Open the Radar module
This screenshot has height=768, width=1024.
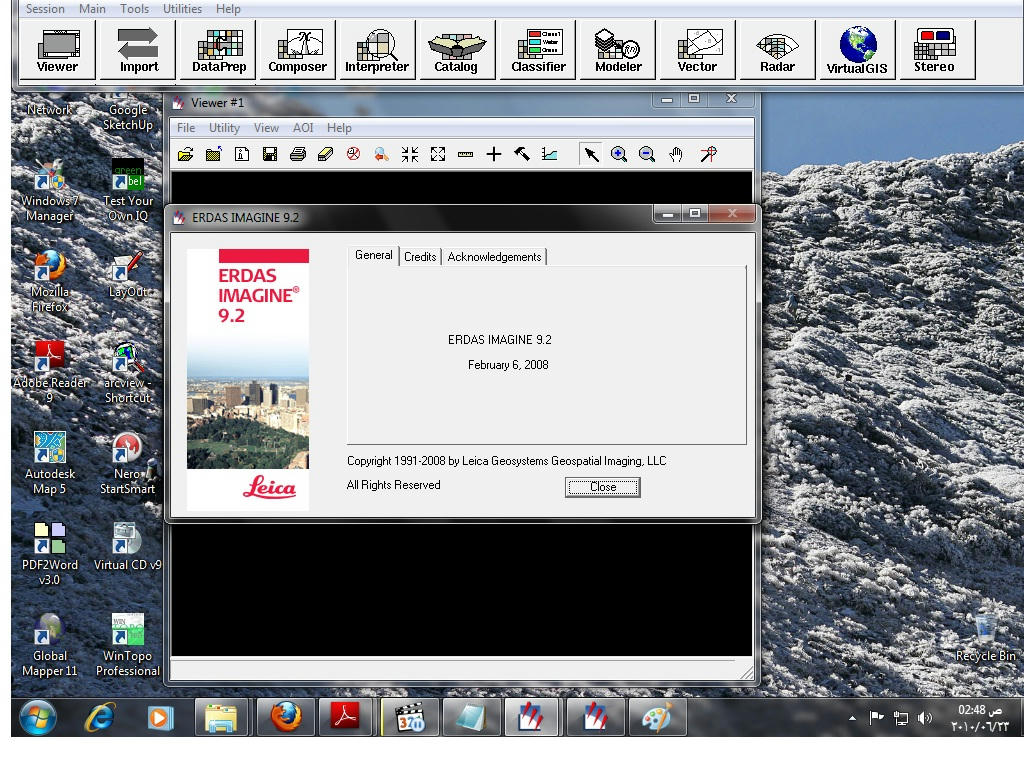777,50
